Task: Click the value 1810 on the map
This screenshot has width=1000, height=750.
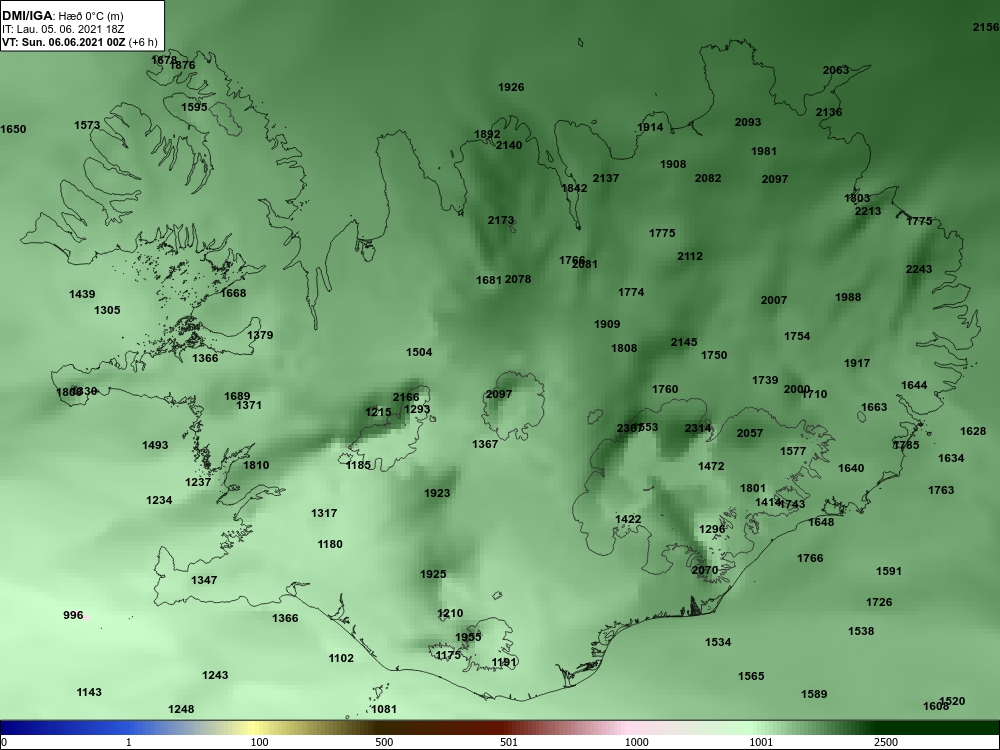Action: [x=256, y=465]
